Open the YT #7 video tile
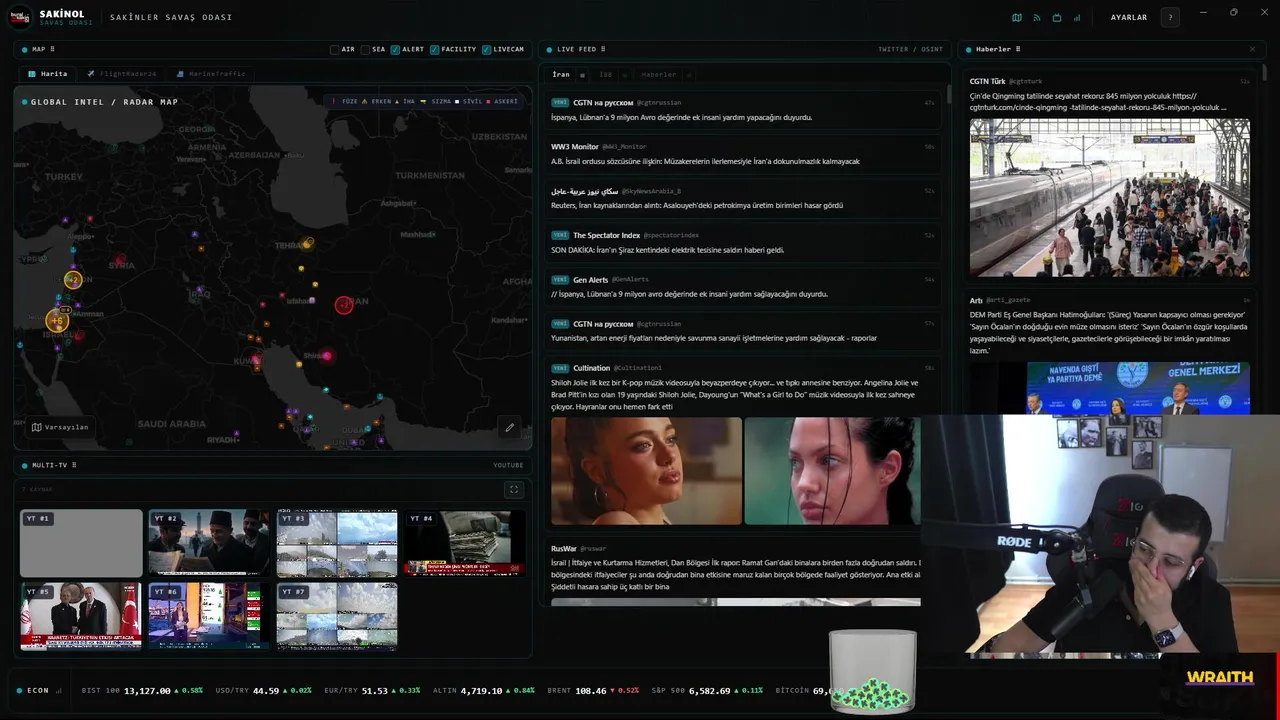 pos(337,616)
